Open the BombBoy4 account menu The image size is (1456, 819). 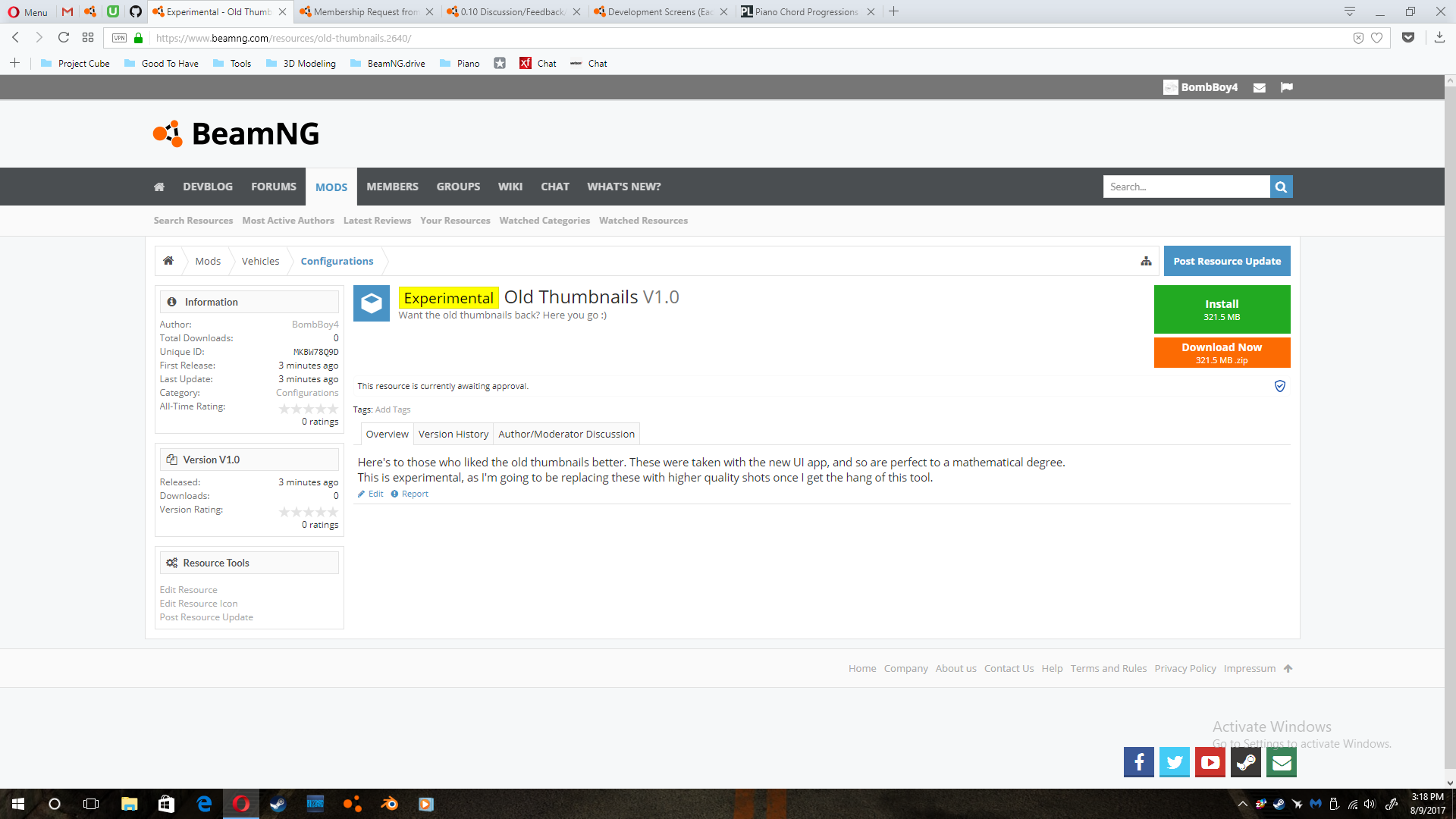1200,87
